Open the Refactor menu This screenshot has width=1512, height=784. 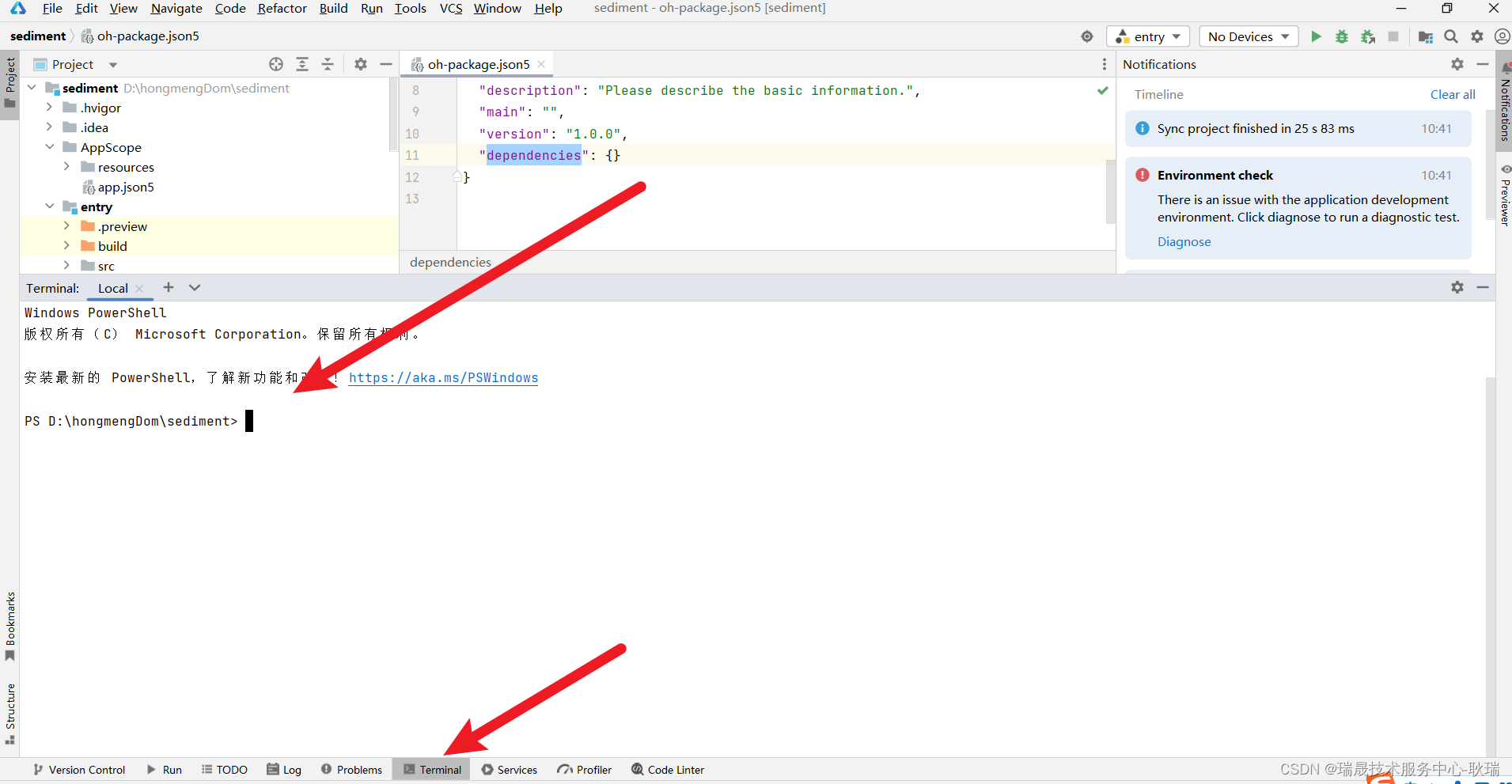click(282, 8)
